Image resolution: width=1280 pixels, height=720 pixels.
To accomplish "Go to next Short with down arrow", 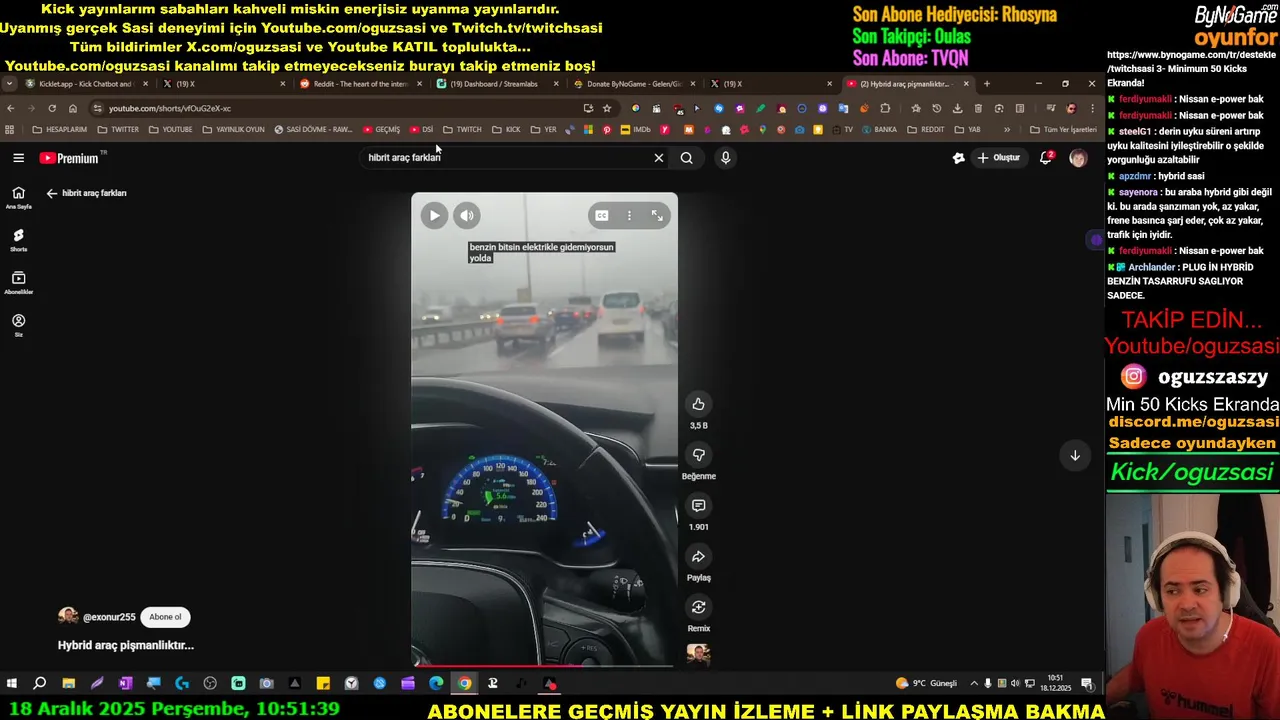I will pyautogui.click(x=1075, y=455).
